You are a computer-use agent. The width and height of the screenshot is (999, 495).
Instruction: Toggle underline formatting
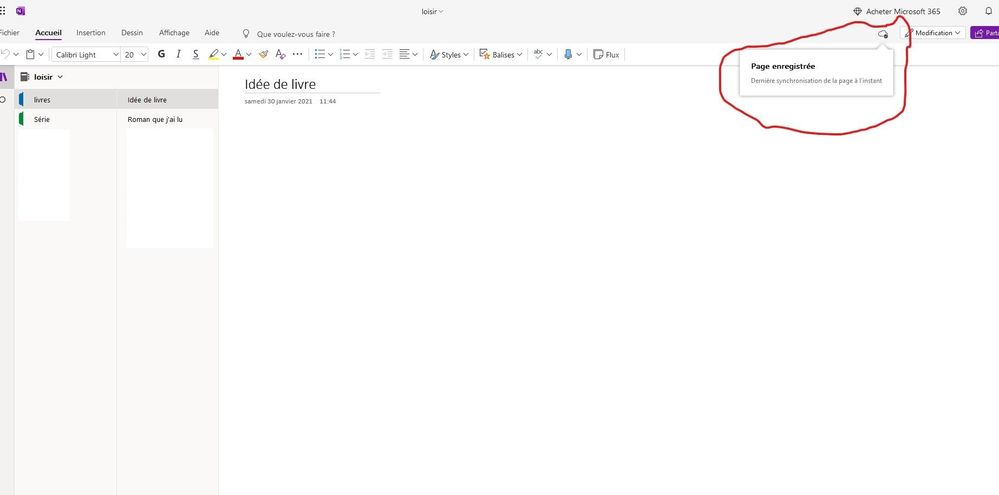(196, 55)
